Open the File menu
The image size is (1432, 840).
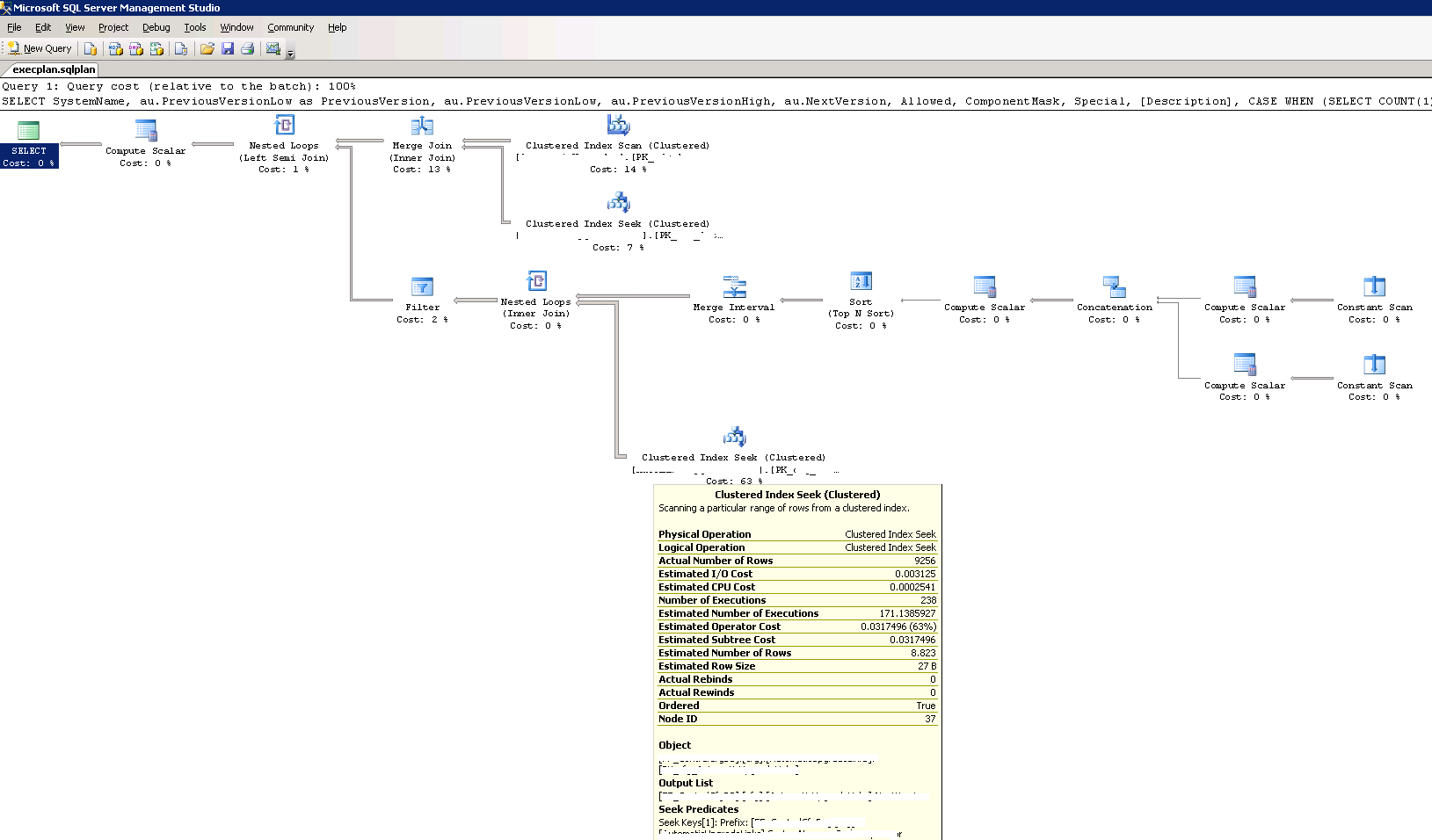14,27
